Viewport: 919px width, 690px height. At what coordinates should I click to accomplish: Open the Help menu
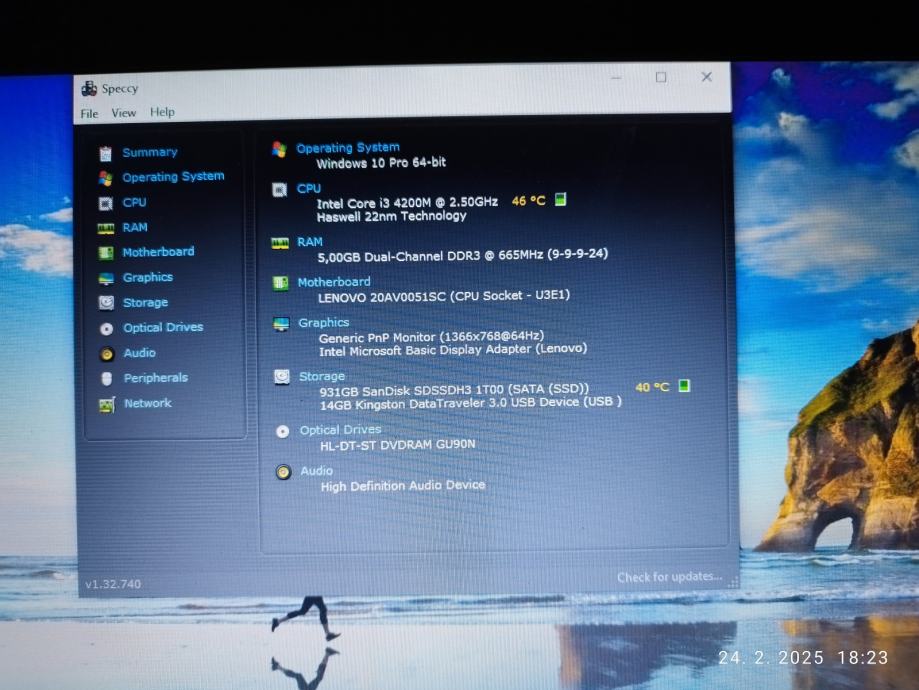[162, 112]
